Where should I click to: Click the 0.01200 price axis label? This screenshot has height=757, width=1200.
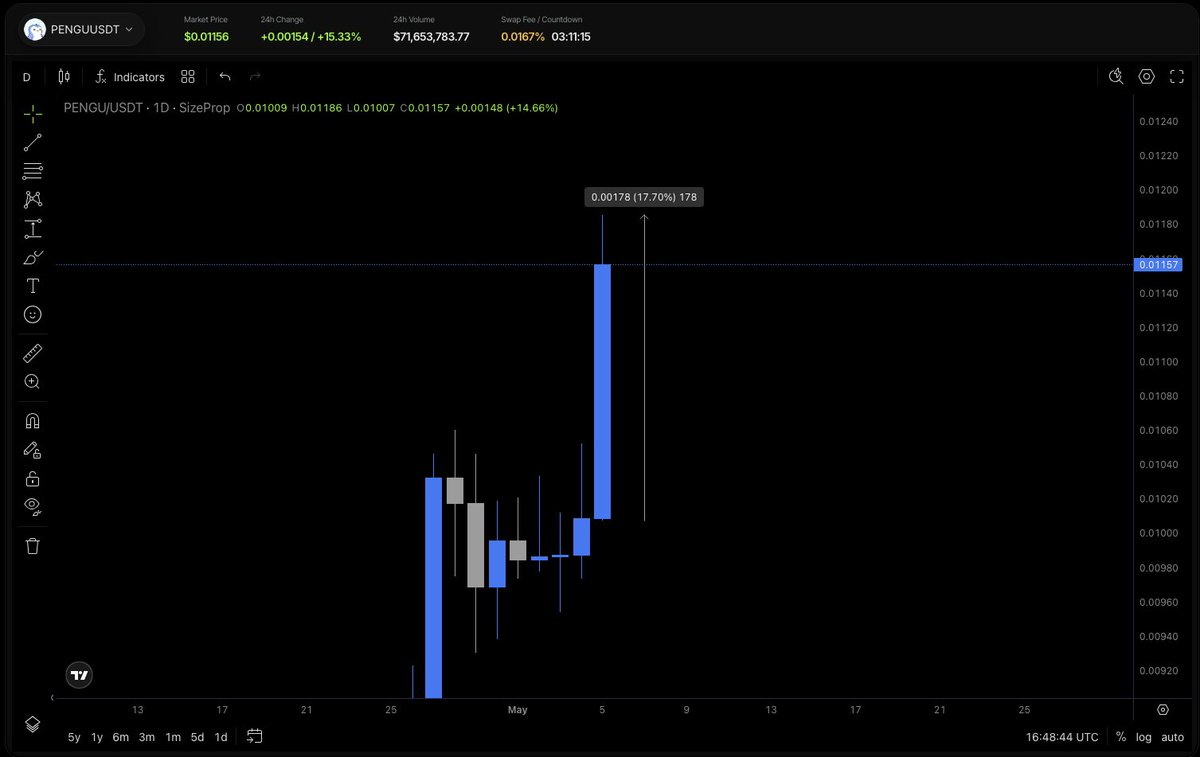[1158, 190]
